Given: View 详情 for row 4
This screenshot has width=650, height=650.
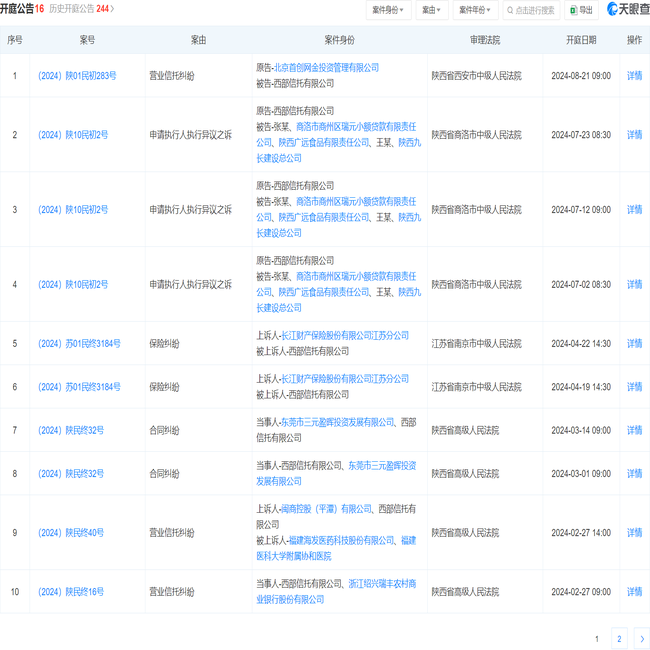Looking at the screenshot, I should coord(634,284).
